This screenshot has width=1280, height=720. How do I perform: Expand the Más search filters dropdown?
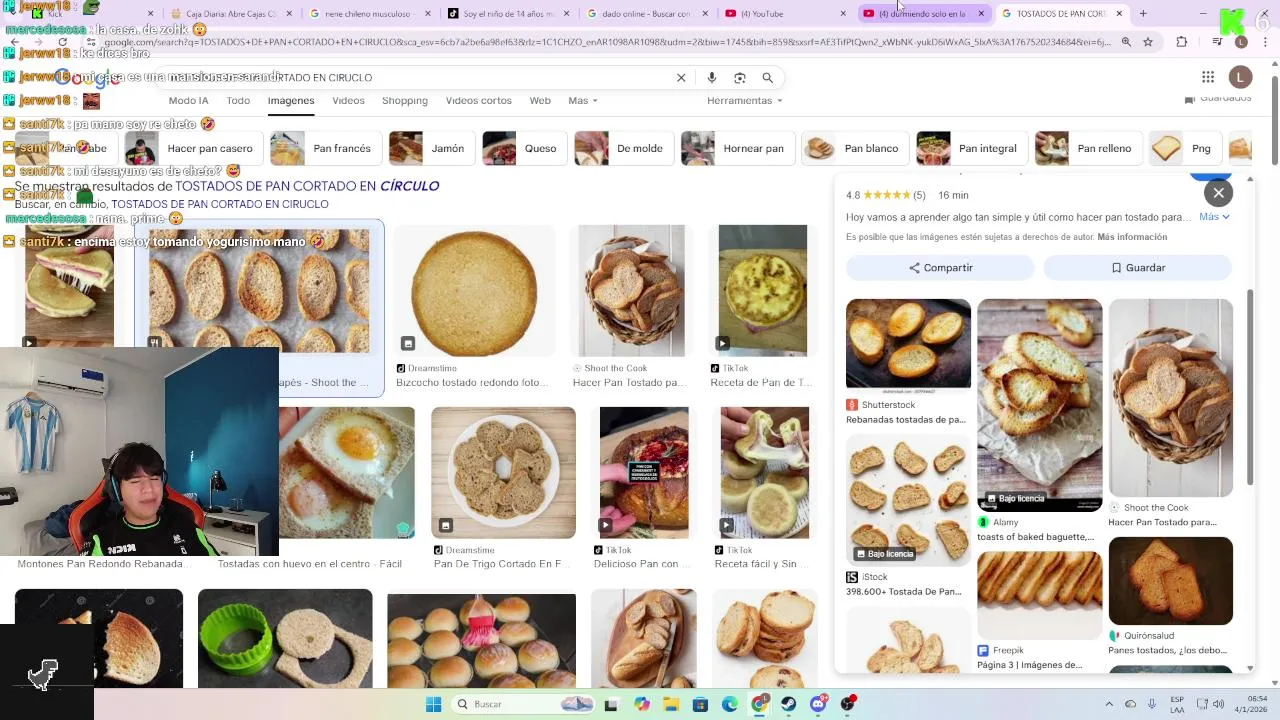pyautogui.click(x=582, y=101)
